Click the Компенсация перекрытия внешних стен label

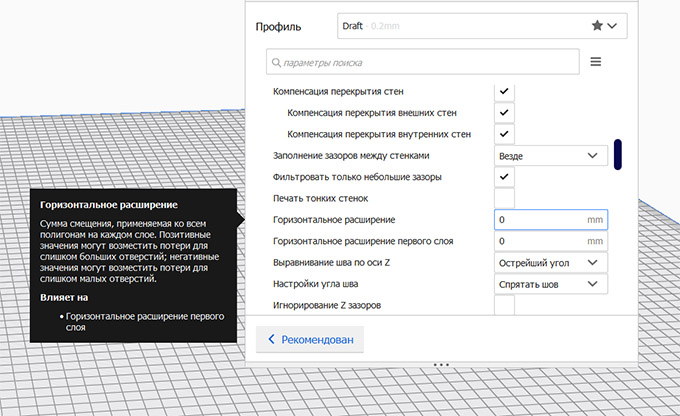[372, 113]
